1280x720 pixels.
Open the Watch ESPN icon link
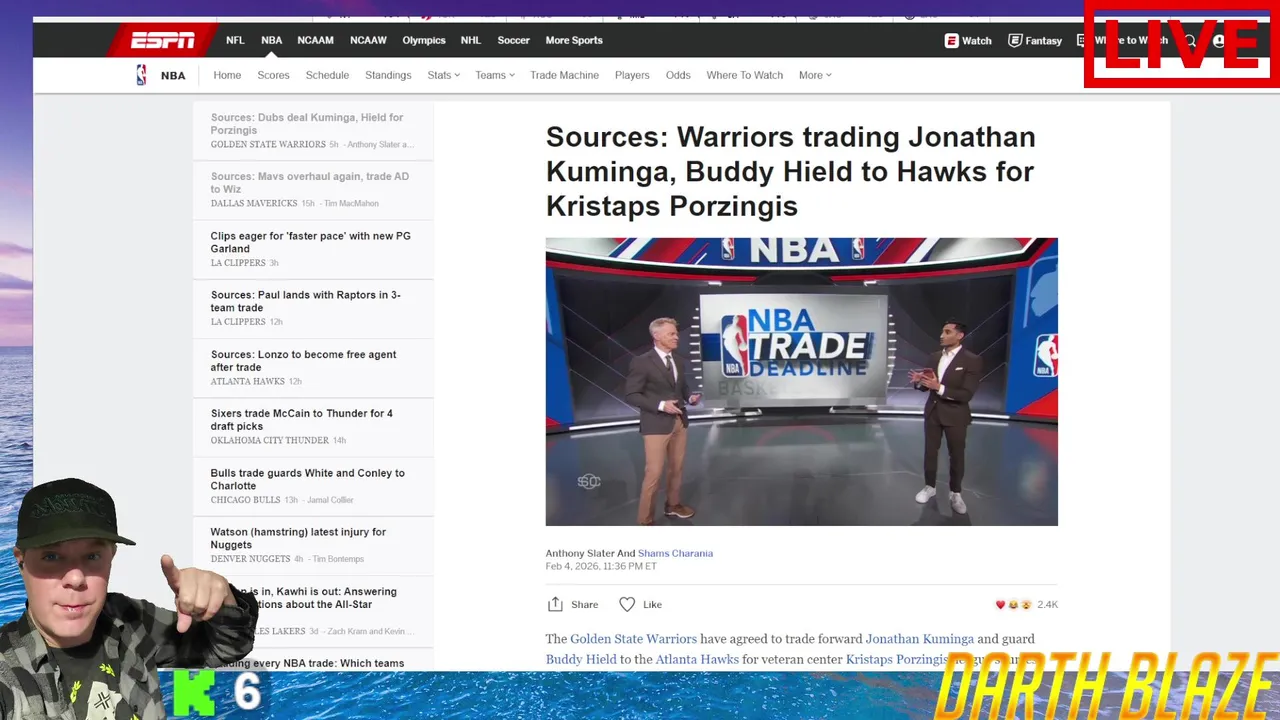(968, 41)
